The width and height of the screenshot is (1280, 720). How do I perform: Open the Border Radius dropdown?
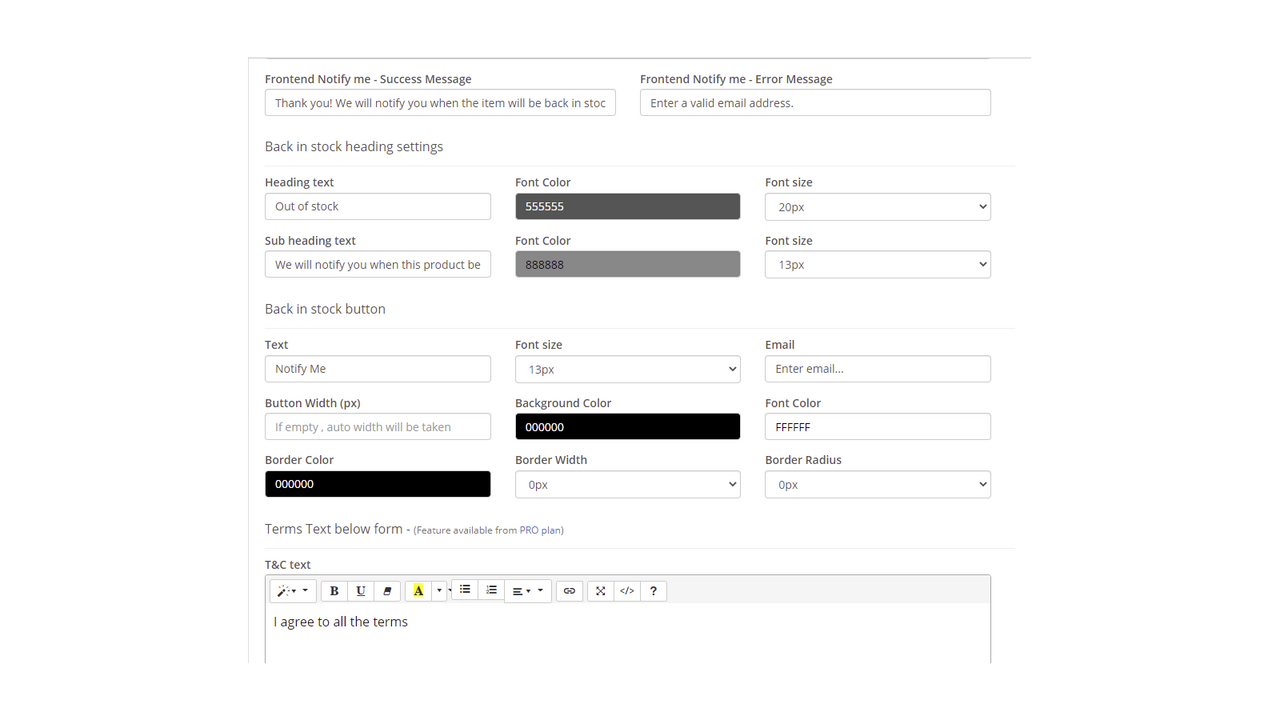click(877, 484)
